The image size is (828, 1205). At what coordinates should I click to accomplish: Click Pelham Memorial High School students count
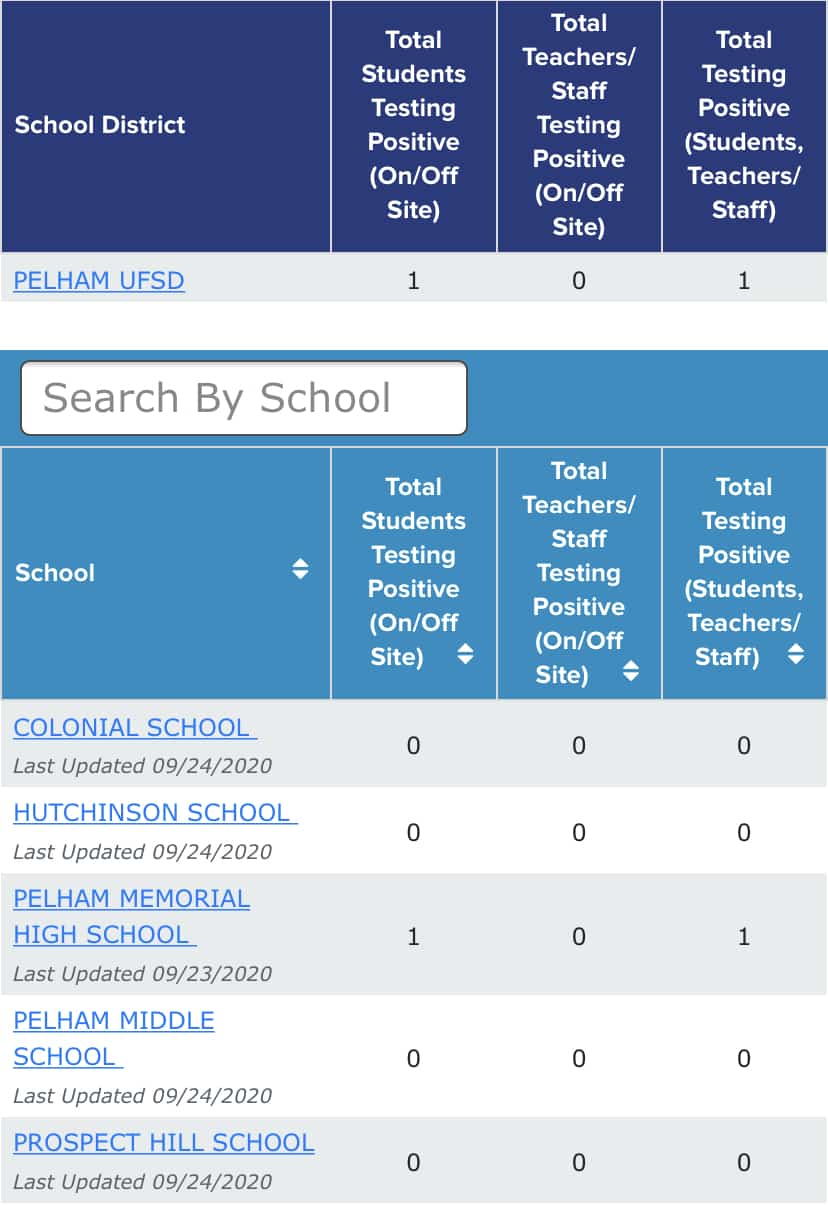(x=413, y=937)
